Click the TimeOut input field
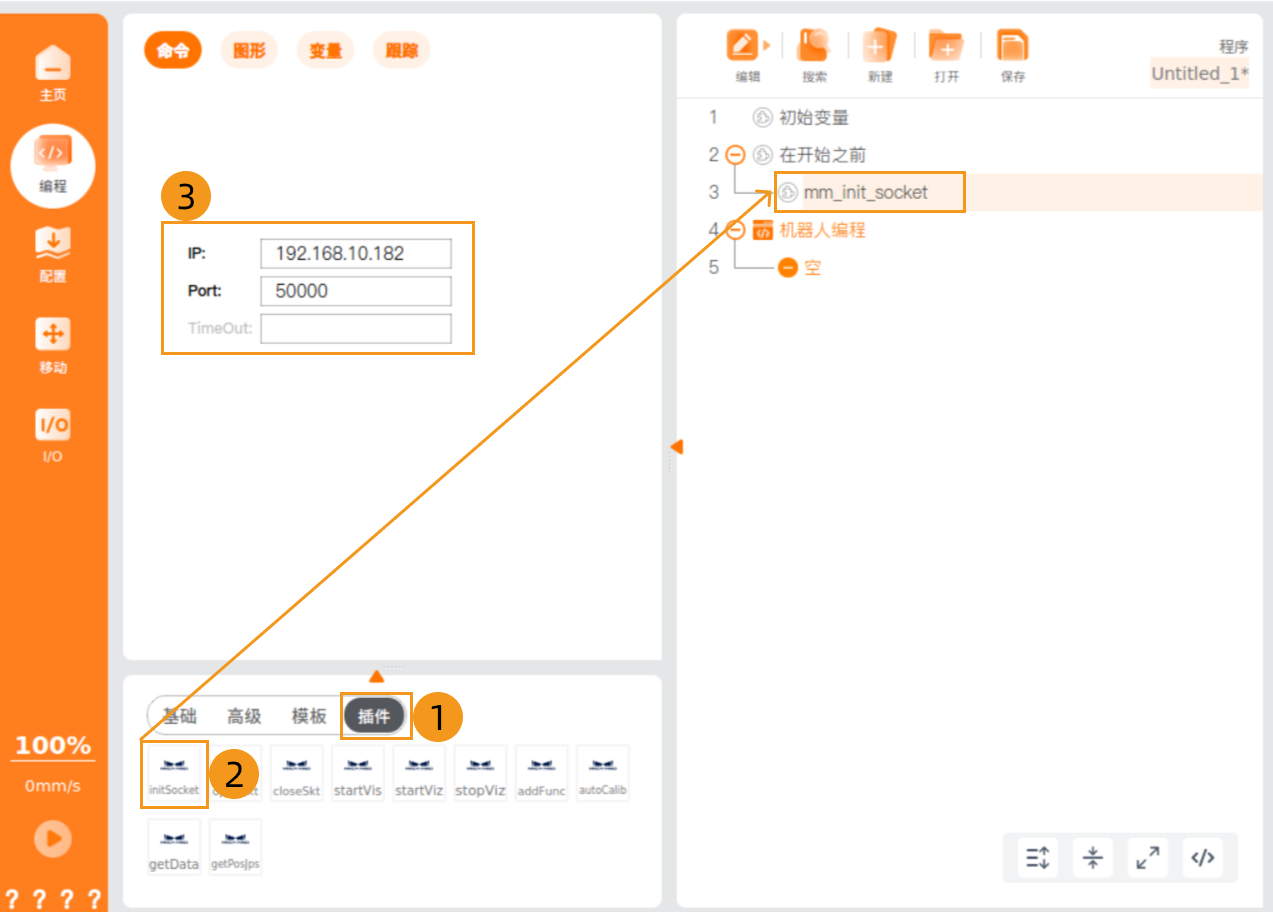Image resolution: width=1273 pixels, height=912 pixels. tap(356, 329)
